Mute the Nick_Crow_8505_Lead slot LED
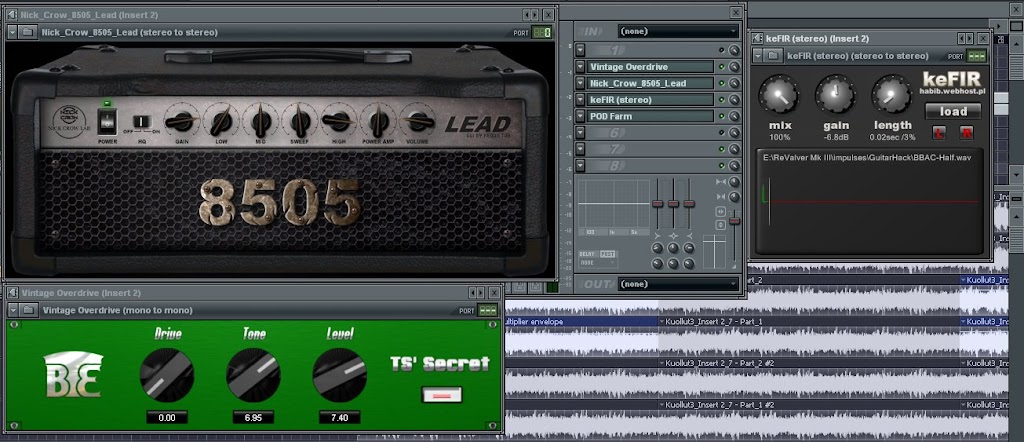This screenshot has height=442, width=1024. [x=722, y=83]
